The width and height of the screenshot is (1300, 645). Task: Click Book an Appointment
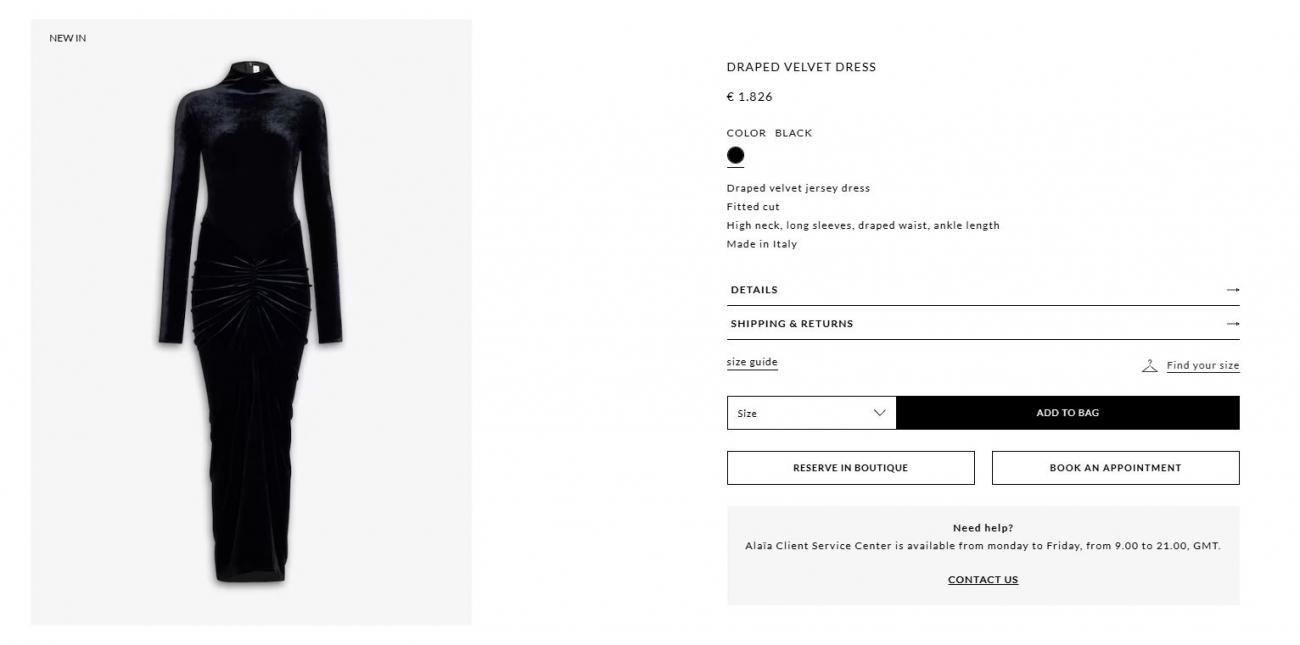coord(1115,468)
